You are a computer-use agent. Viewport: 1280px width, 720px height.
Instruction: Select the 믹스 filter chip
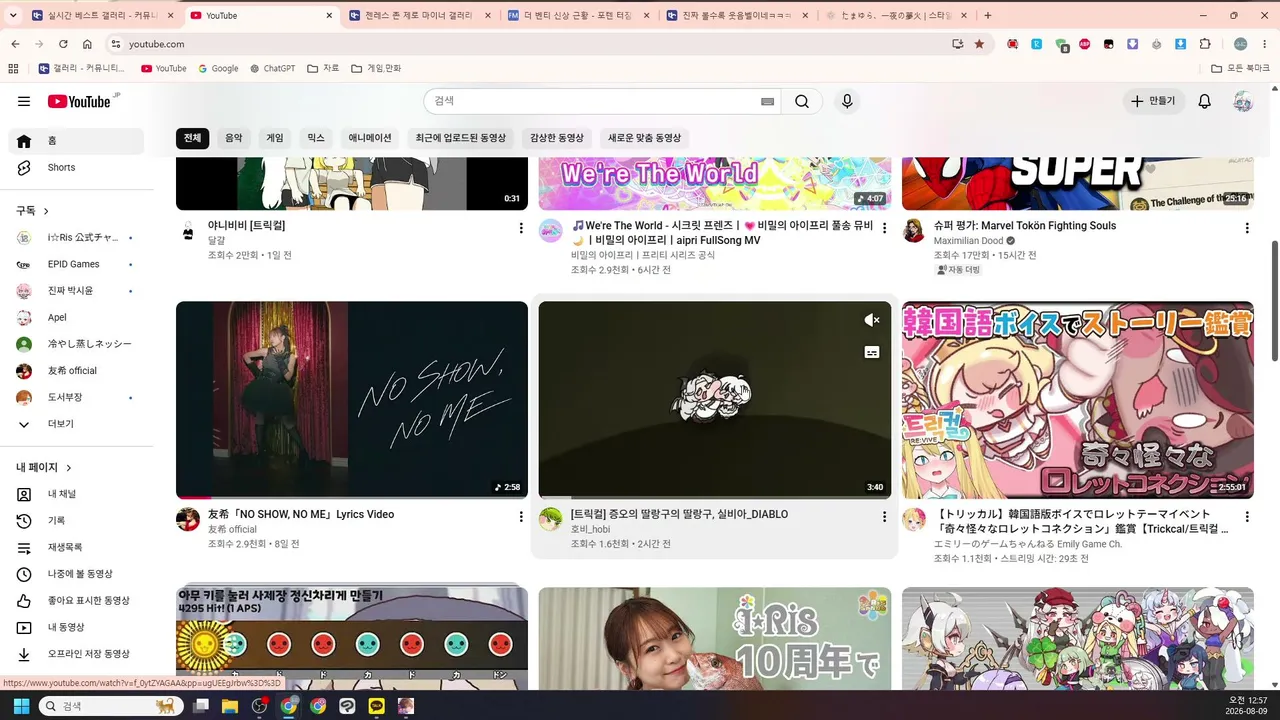[316, 138]
